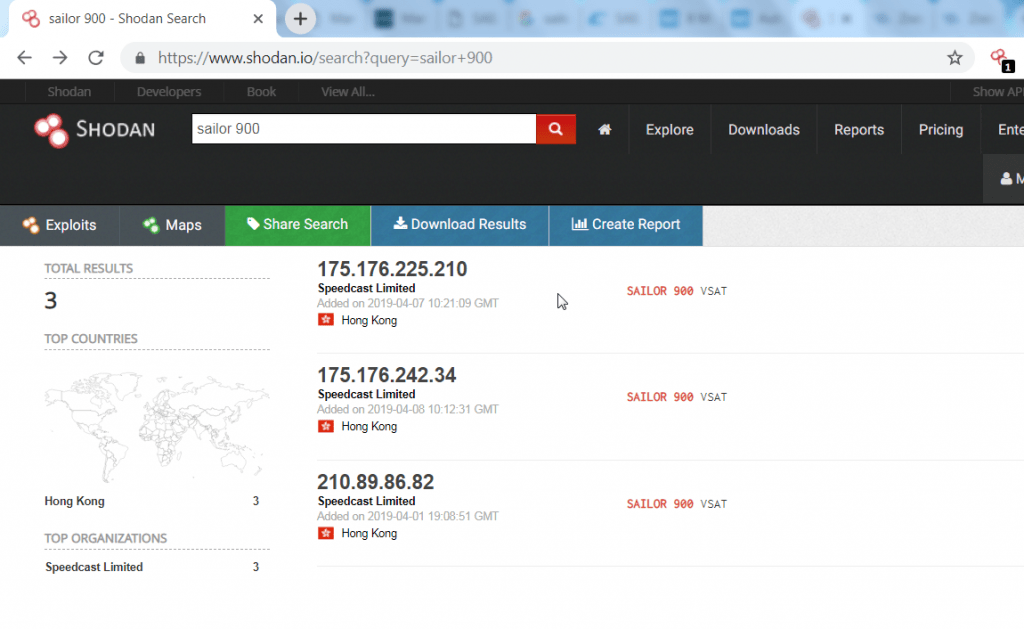Open the Downloads menu item

763,129
